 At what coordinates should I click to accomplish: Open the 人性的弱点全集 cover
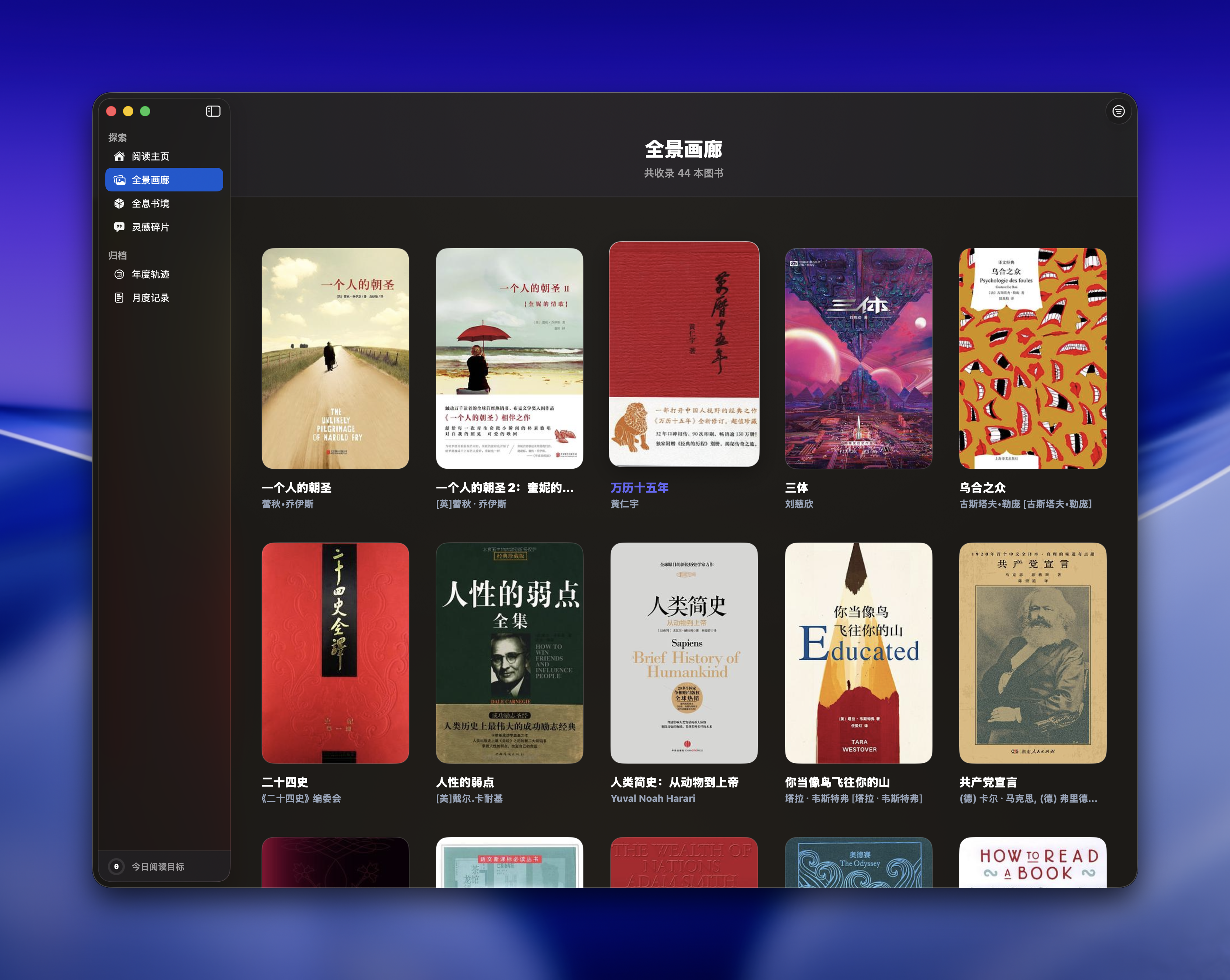509,653
